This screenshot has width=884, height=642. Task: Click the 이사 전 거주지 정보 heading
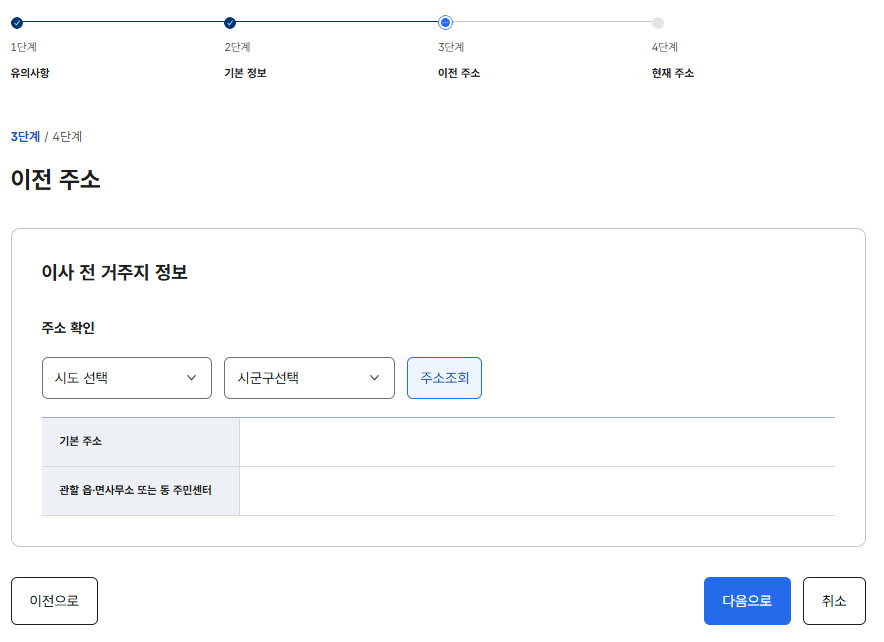(x=114, y=272)
